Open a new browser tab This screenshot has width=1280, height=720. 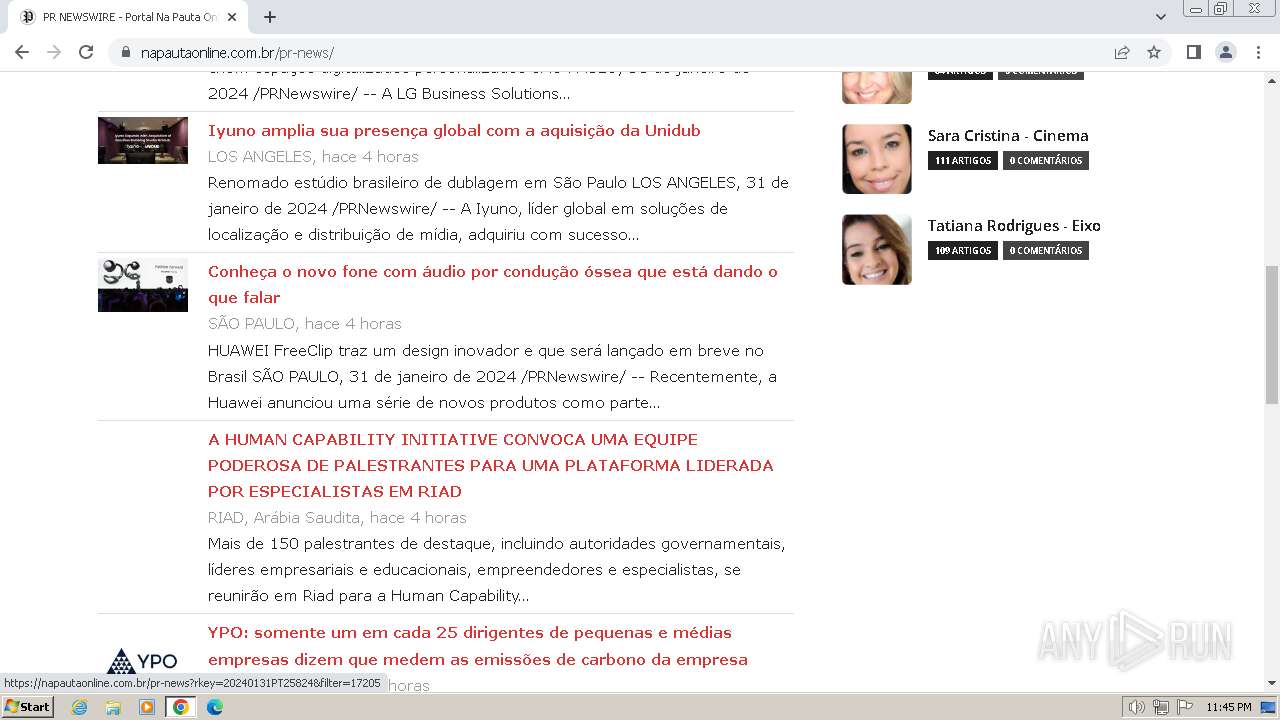pyautogui.click(x=270, y=17)
